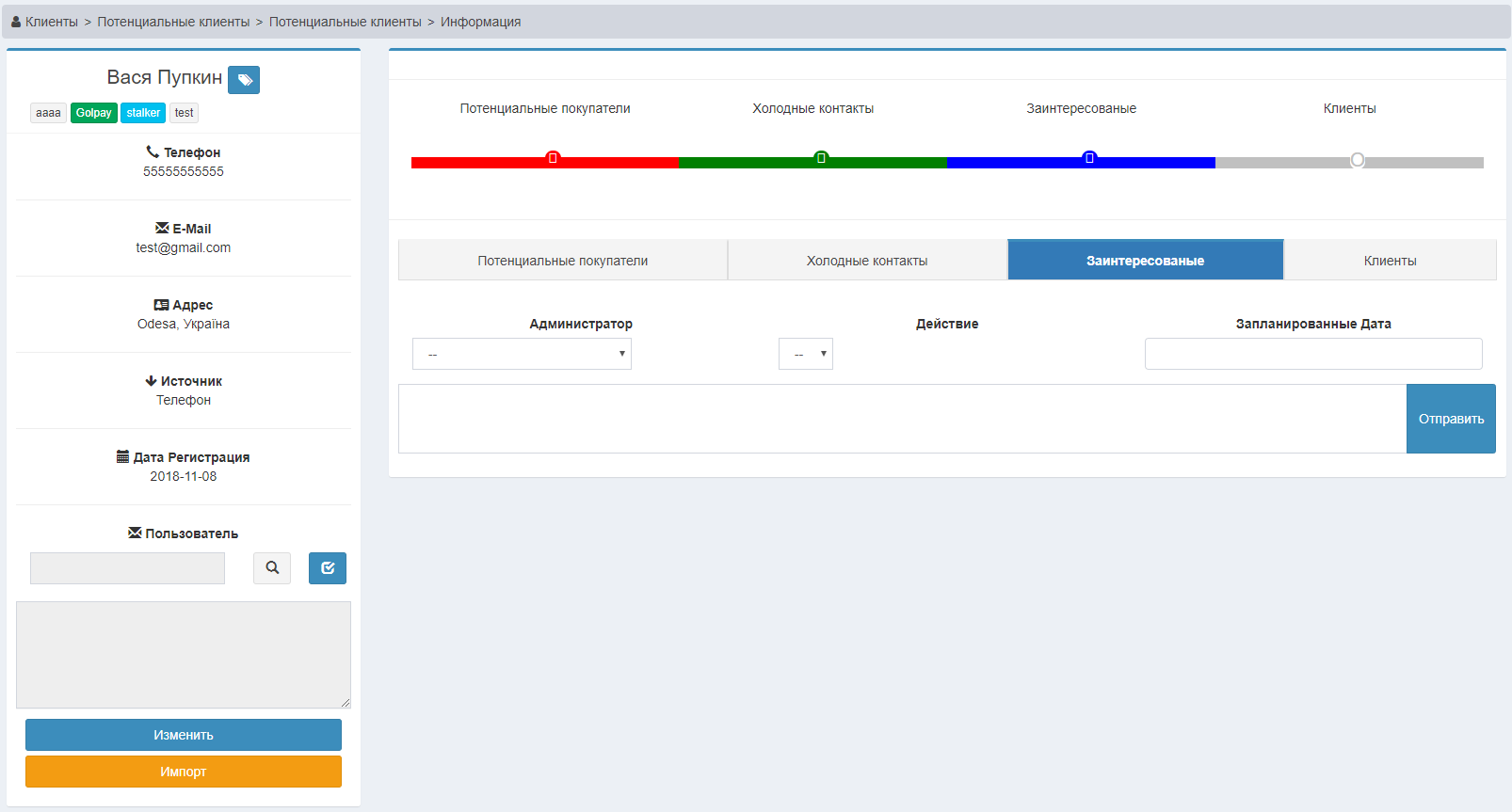Click the orange Импорт button

pyautogui.click(x=184, y=772)
